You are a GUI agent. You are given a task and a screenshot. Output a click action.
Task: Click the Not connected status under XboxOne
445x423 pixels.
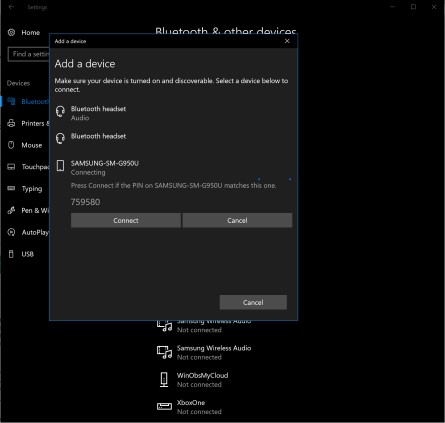coord(199,412)
